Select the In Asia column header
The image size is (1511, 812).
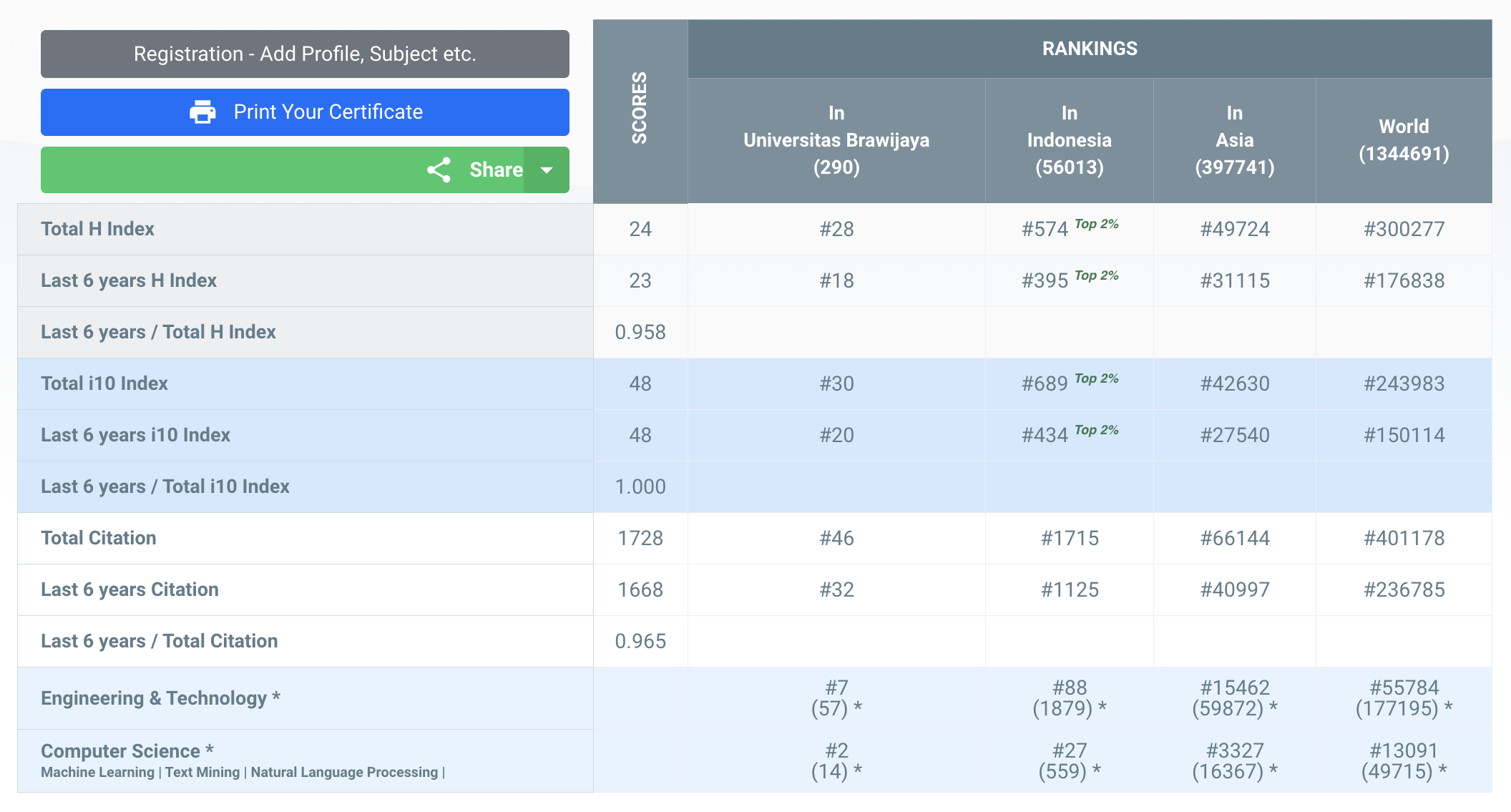1234,140
